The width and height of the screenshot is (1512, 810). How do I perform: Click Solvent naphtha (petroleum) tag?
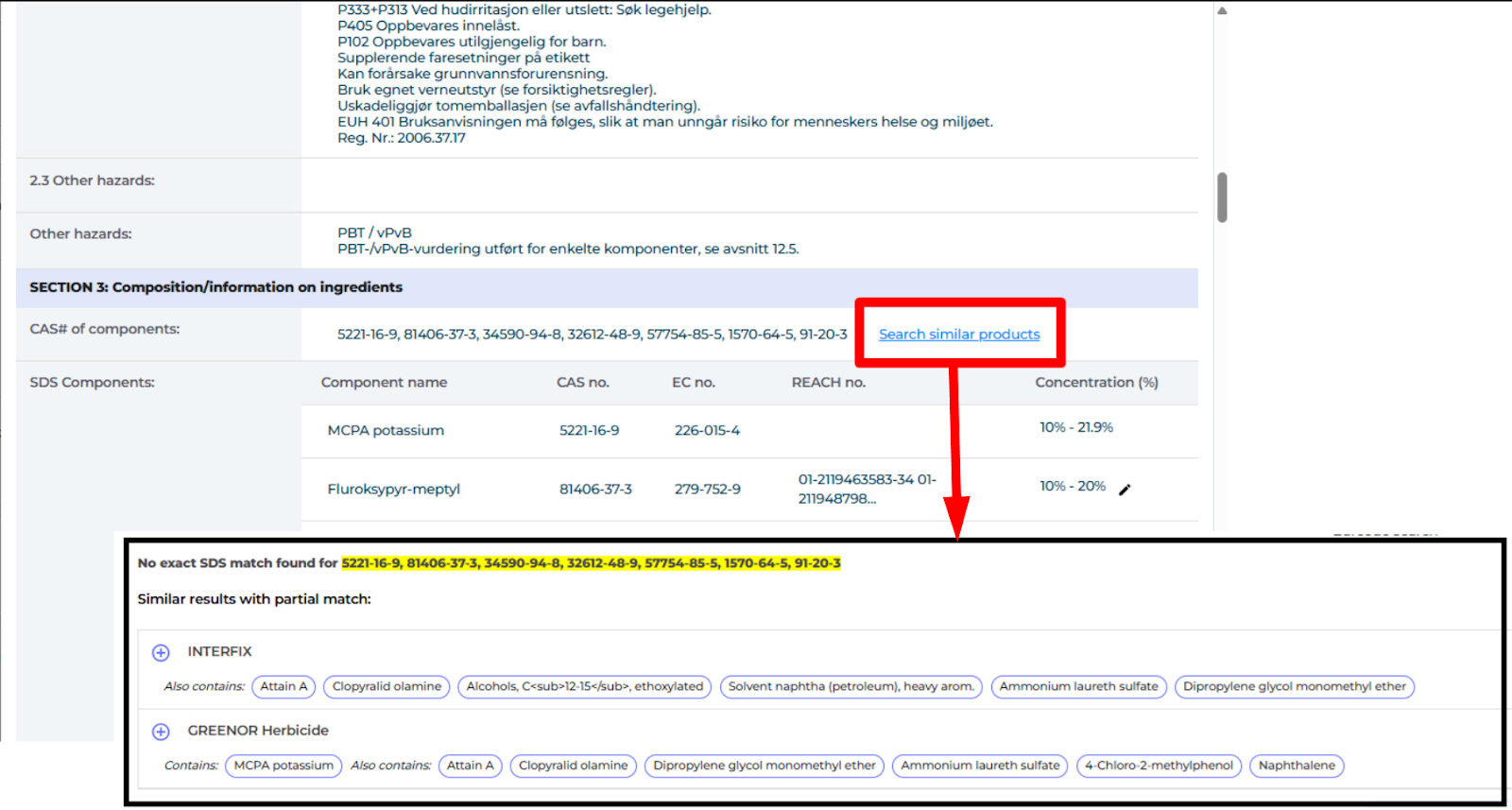[850, 687]
